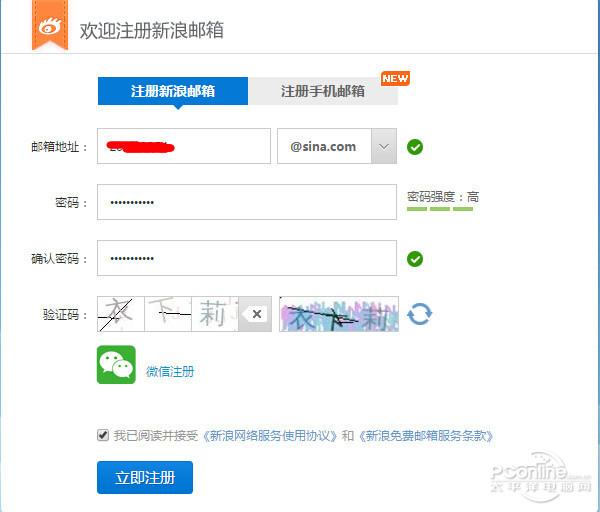Click the 我已阅读并接受 text
Screen dimensions: 600x512
tap(156, 435)
